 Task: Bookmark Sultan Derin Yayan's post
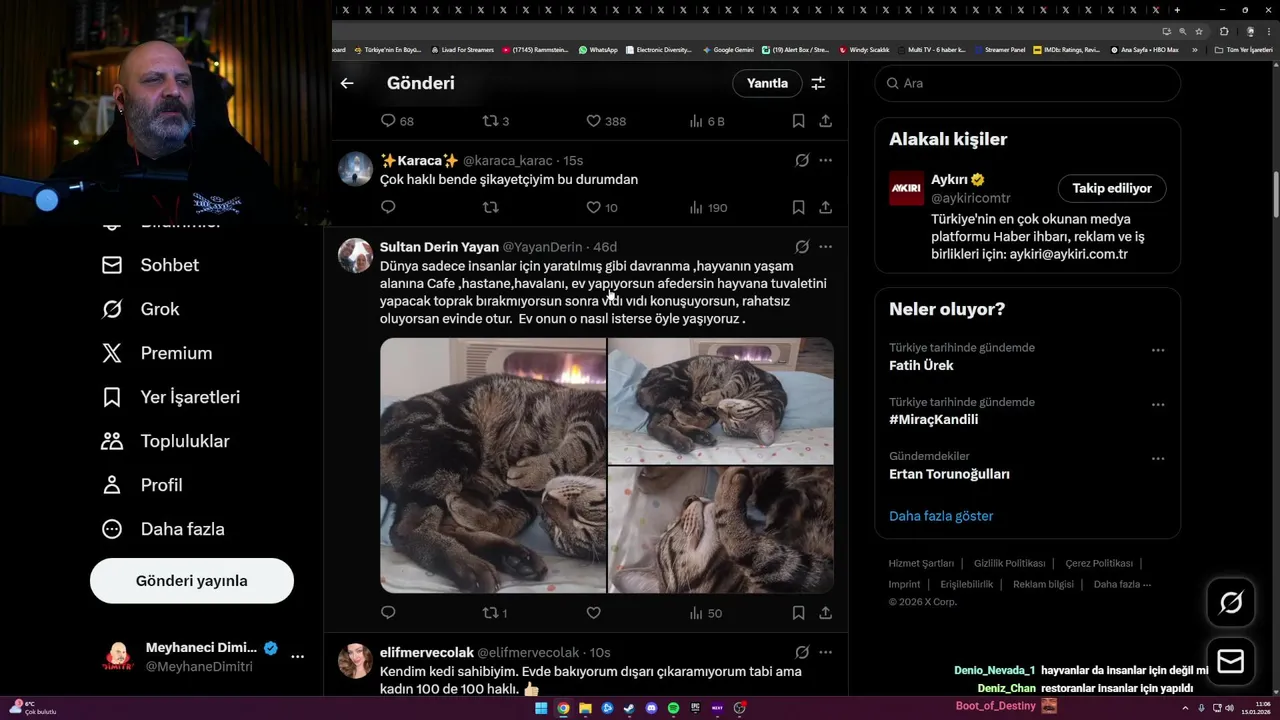point(798,612)
